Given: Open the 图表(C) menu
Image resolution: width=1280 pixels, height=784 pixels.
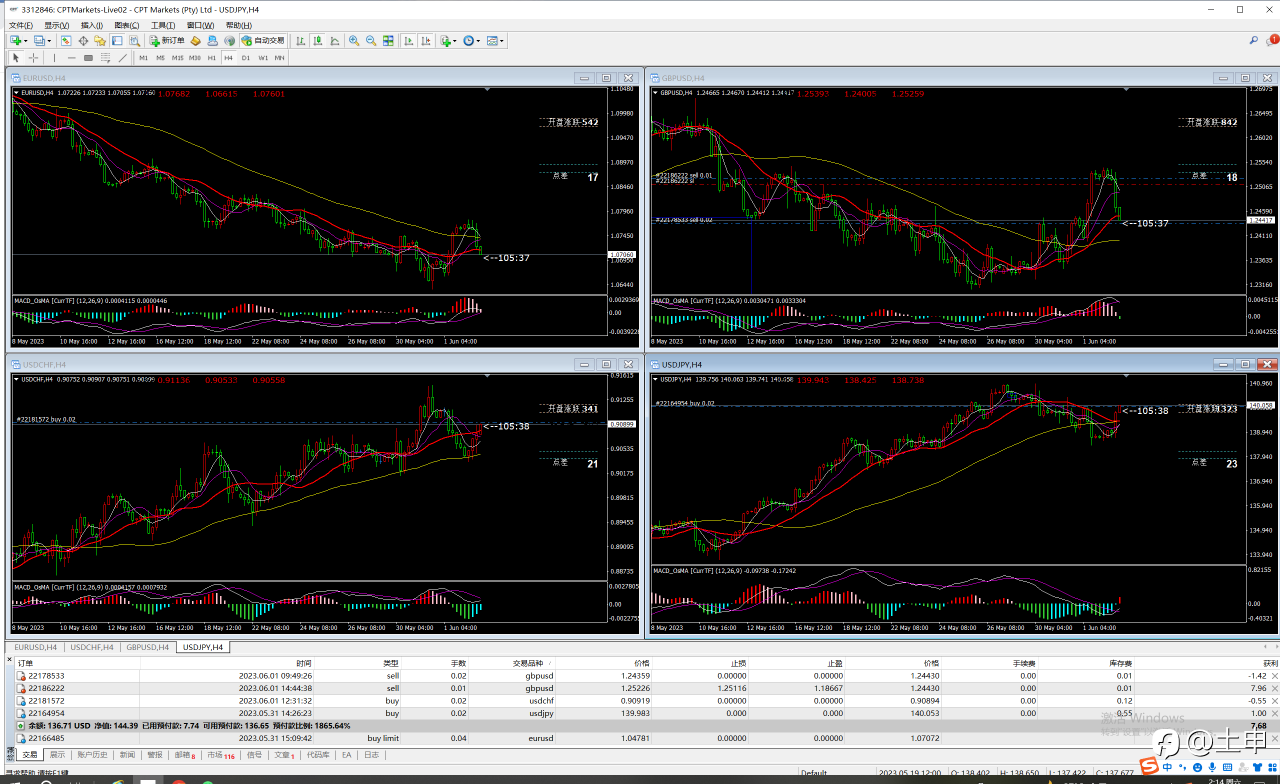Looking at the screenshot, I should [127, 25].
